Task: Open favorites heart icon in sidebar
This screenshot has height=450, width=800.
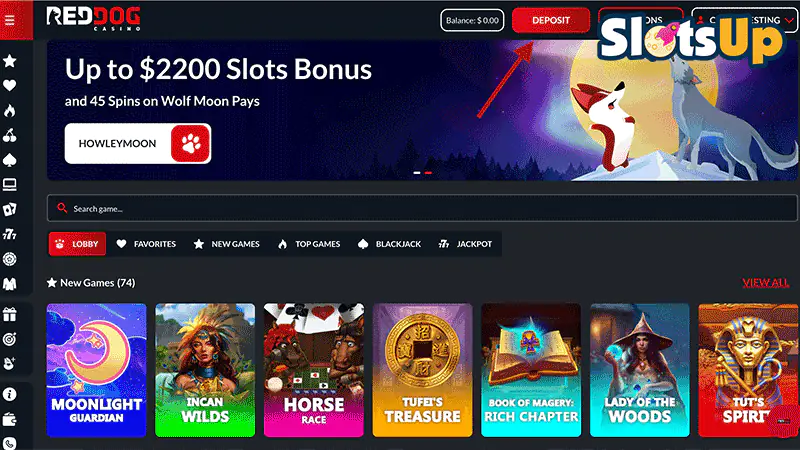Action: [x=10, y=85]
